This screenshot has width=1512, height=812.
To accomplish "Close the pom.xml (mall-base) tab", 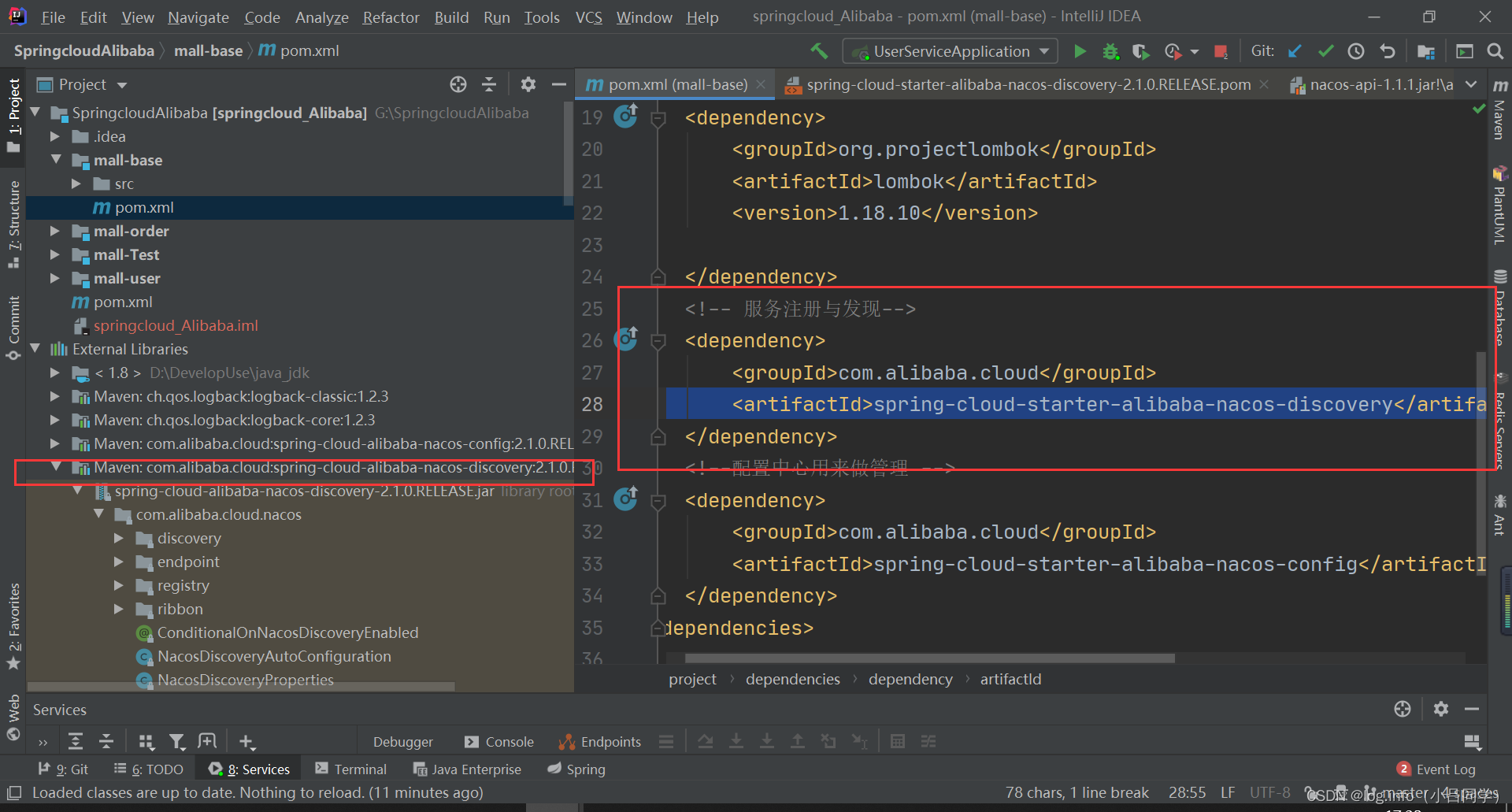I will [x=761, y=84].
